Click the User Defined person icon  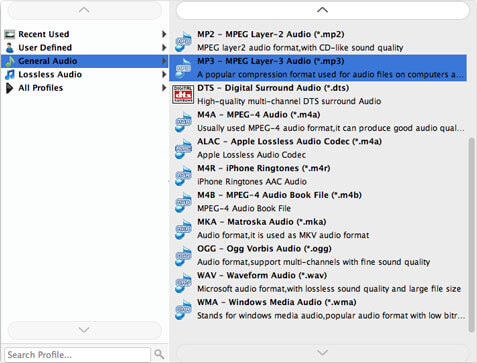tap(10, 48)
